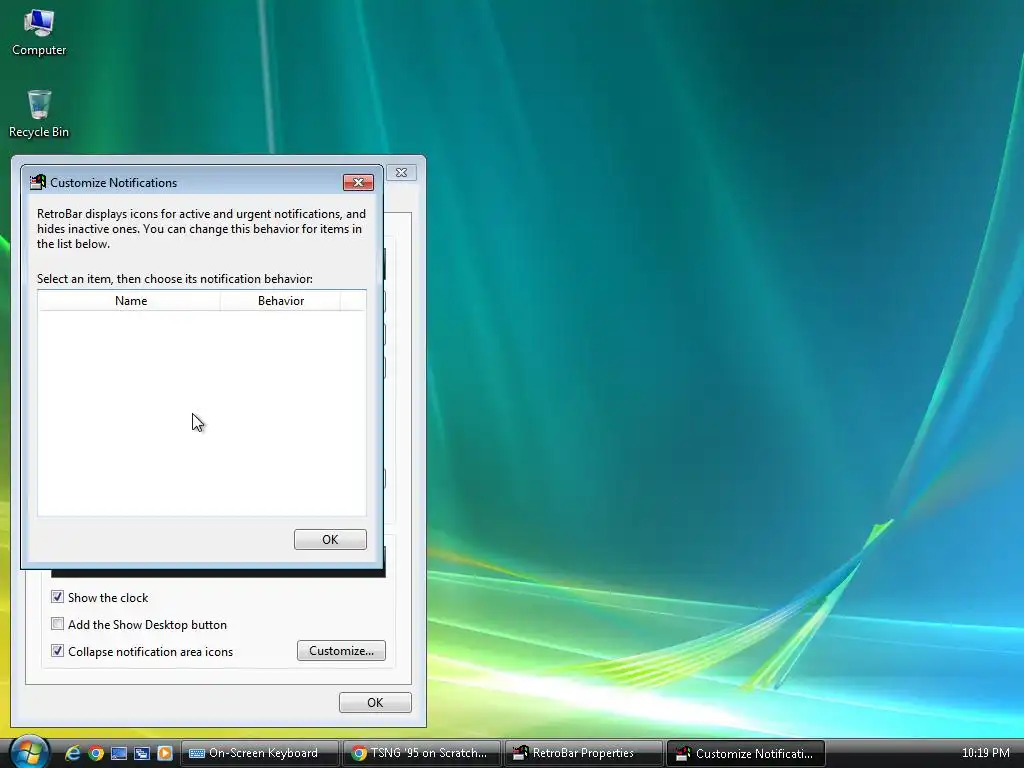Screen dimensions: 1024x768
Task: Open the Computer desktop icon
Action: [x=39, y=32]
